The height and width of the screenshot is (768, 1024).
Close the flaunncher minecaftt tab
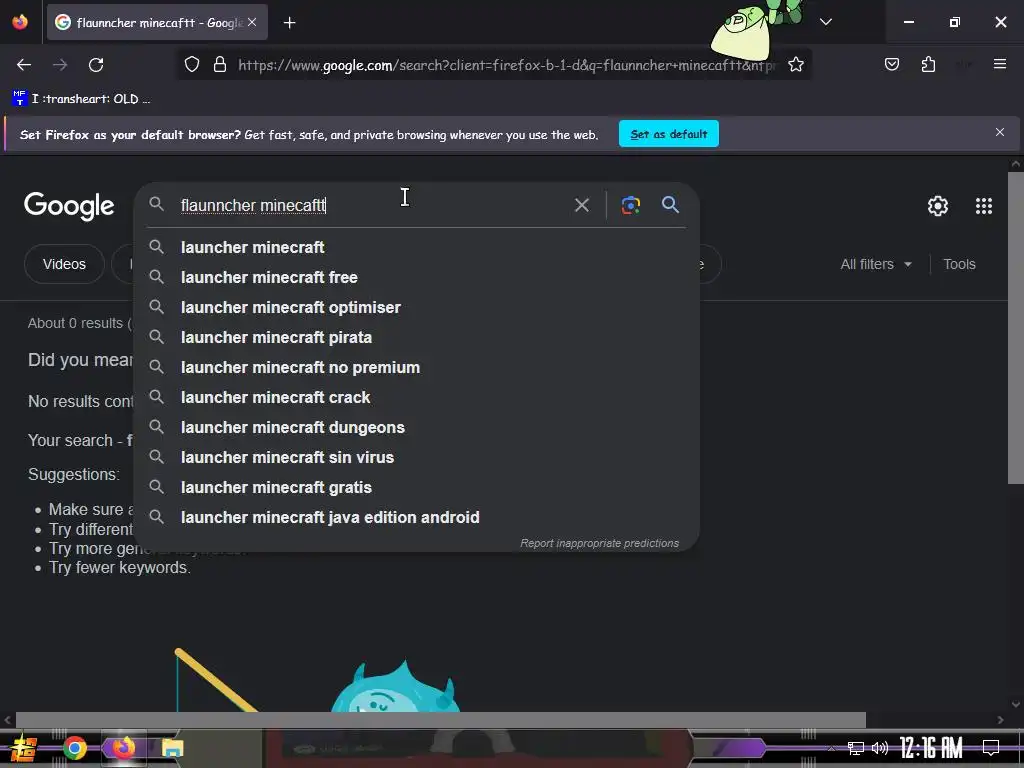tap(252, 22)
